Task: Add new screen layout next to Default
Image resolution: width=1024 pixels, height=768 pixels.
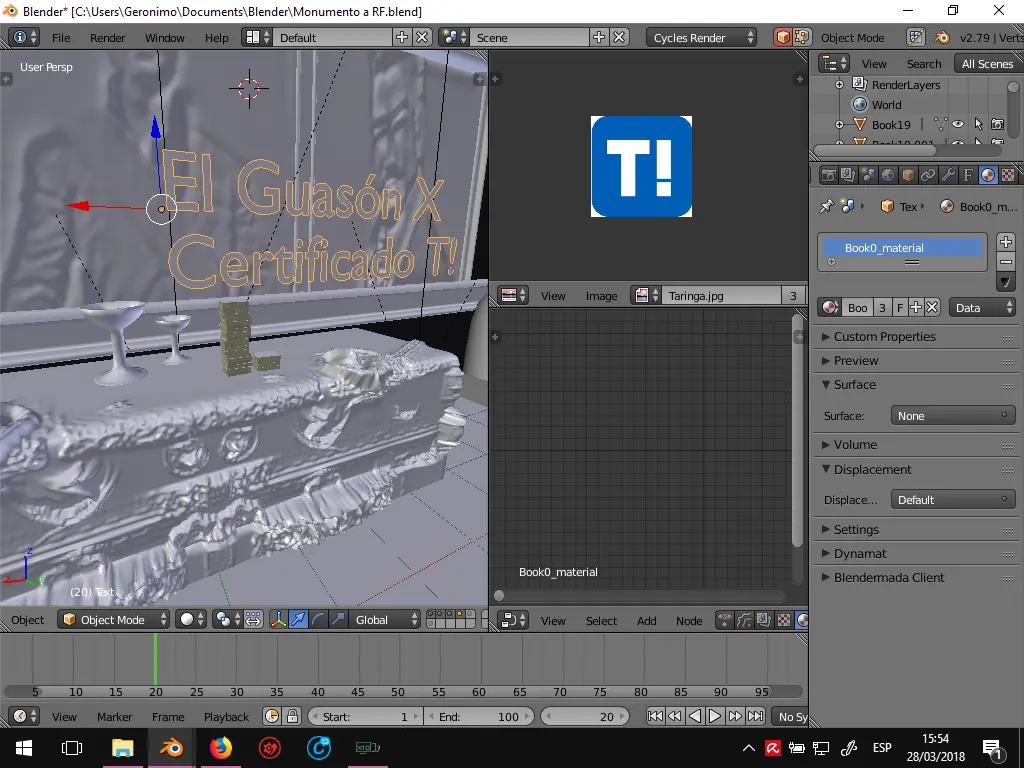Action: 402,37
